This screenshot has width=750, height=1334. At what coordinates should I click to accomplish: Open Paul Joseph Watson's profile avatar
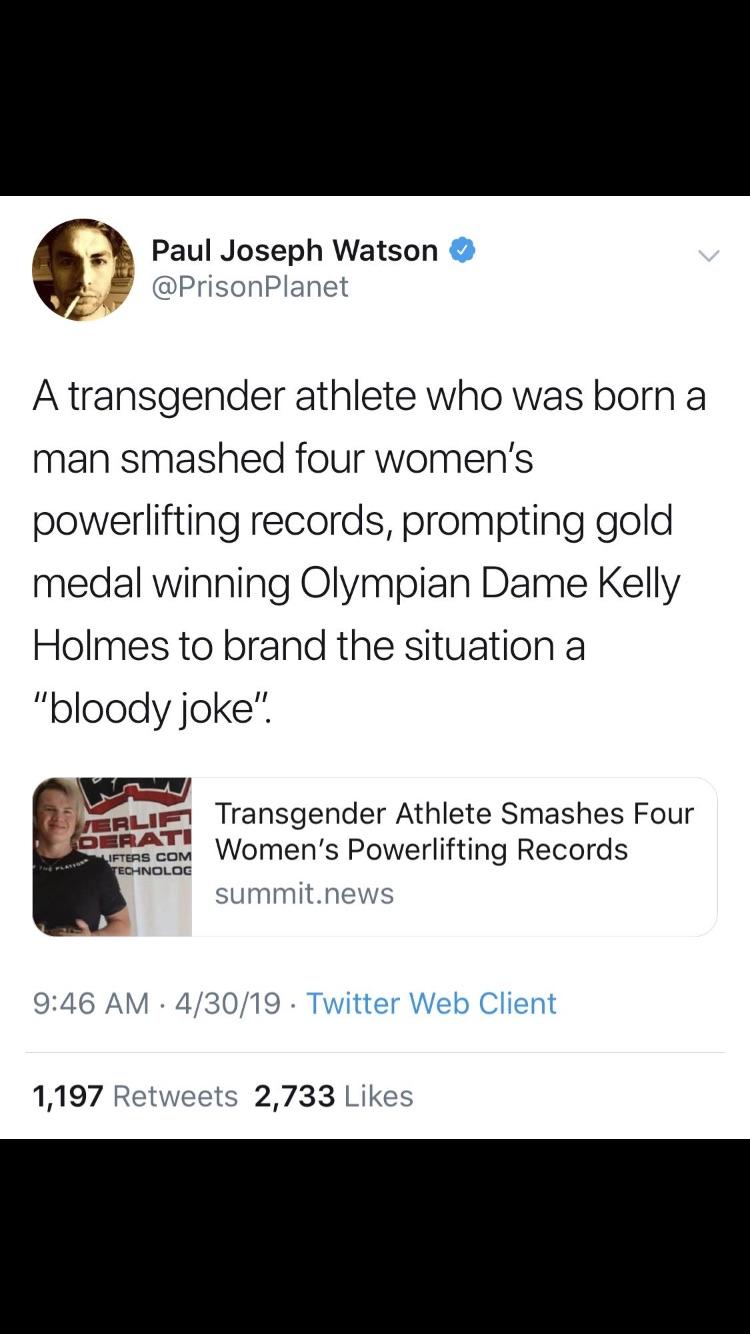coord(83,270)
